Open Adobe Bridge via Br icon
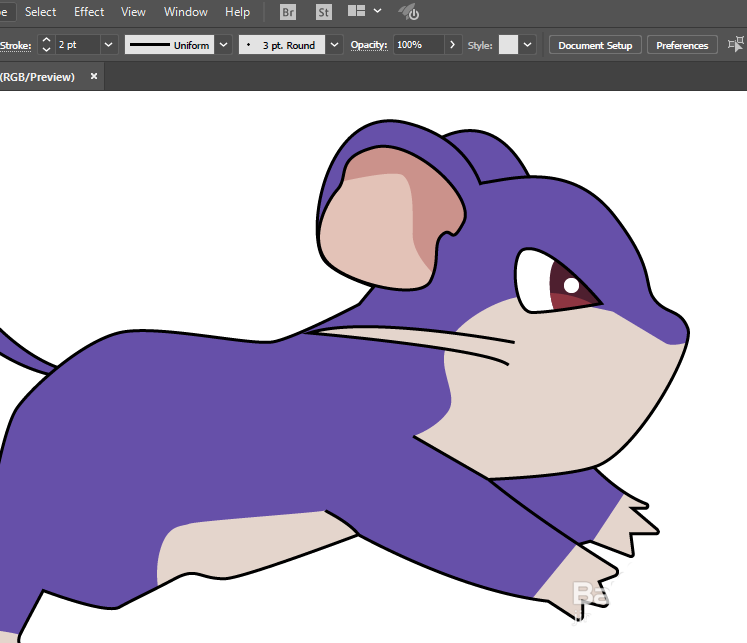 pyautogui.click(x=288, y=12)
